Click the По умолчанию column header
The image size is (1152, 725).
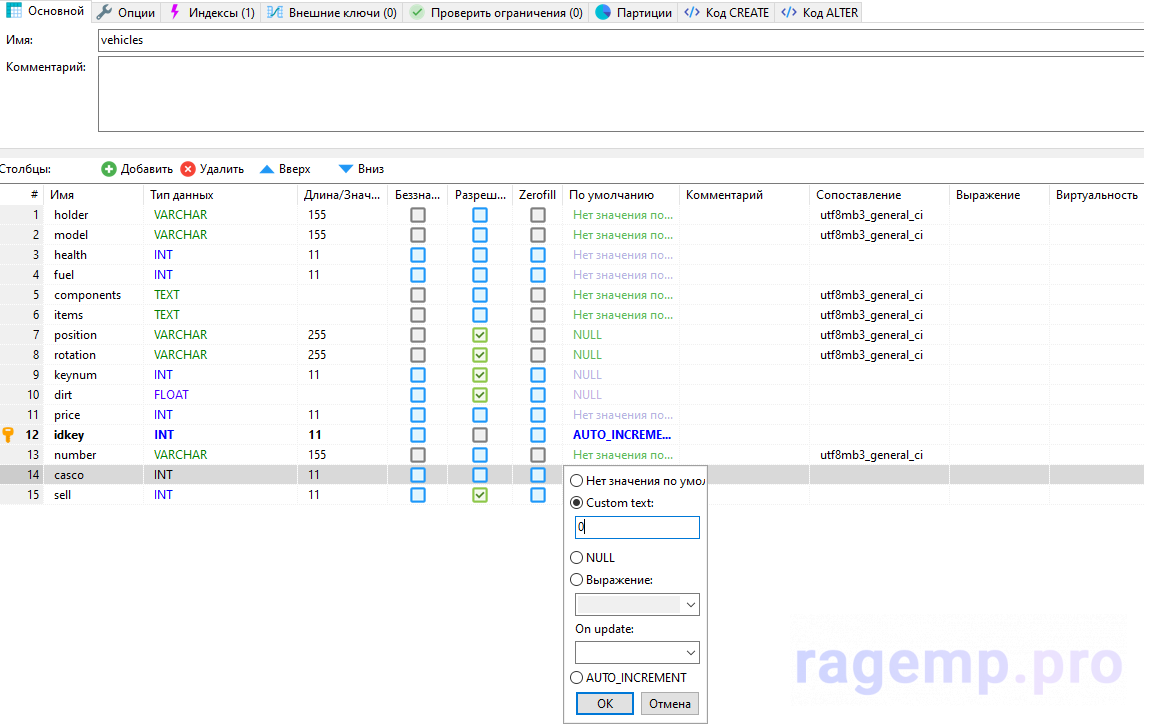(x=611, y=195)
